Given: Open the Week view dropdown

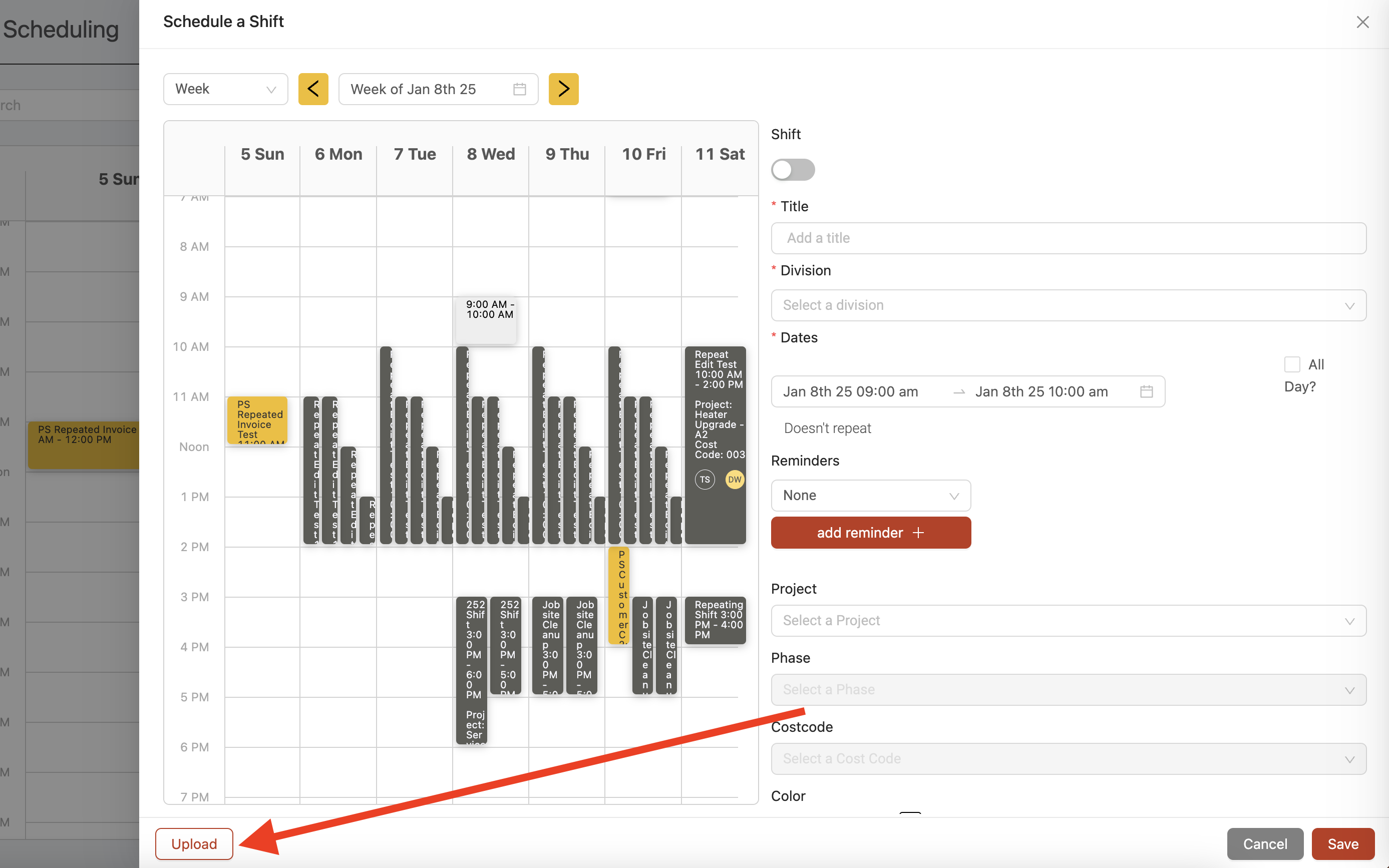Looking at the screenshot, I should 226,89.
